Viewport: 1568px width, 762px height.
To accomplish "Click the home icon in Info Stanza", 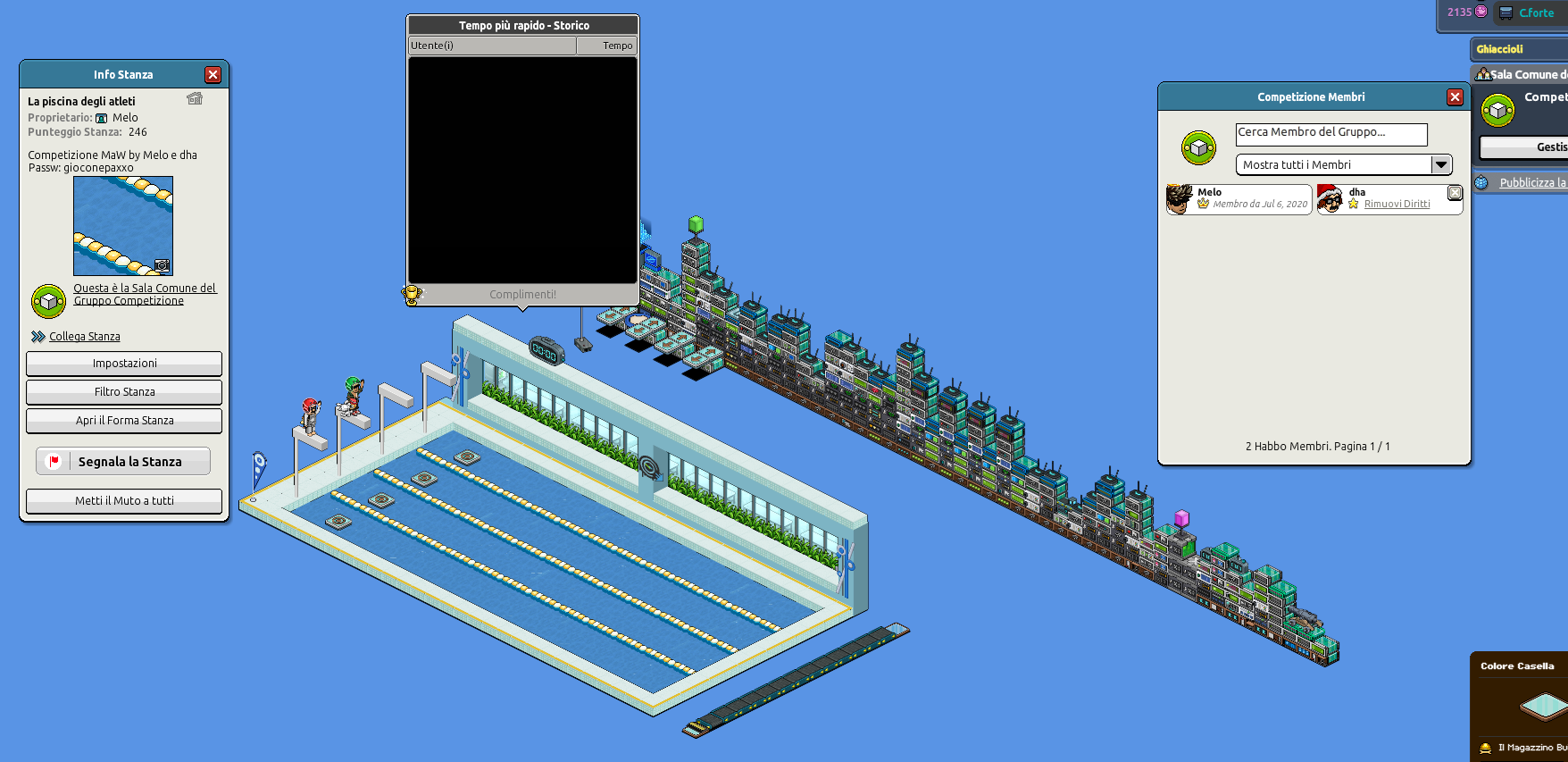I will tap(195, 99).
